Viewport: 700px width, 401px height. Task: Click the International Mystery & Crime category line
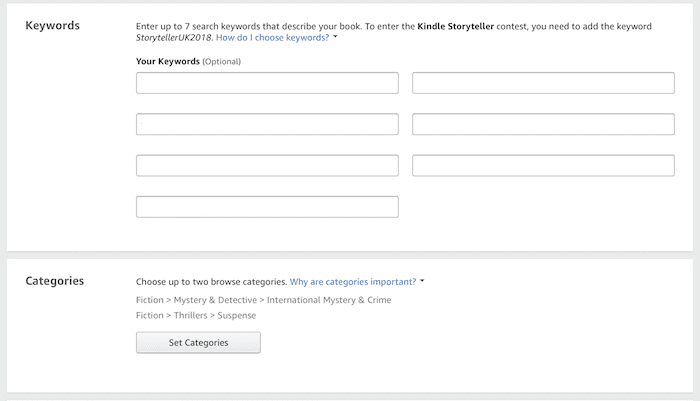[263, 300]
